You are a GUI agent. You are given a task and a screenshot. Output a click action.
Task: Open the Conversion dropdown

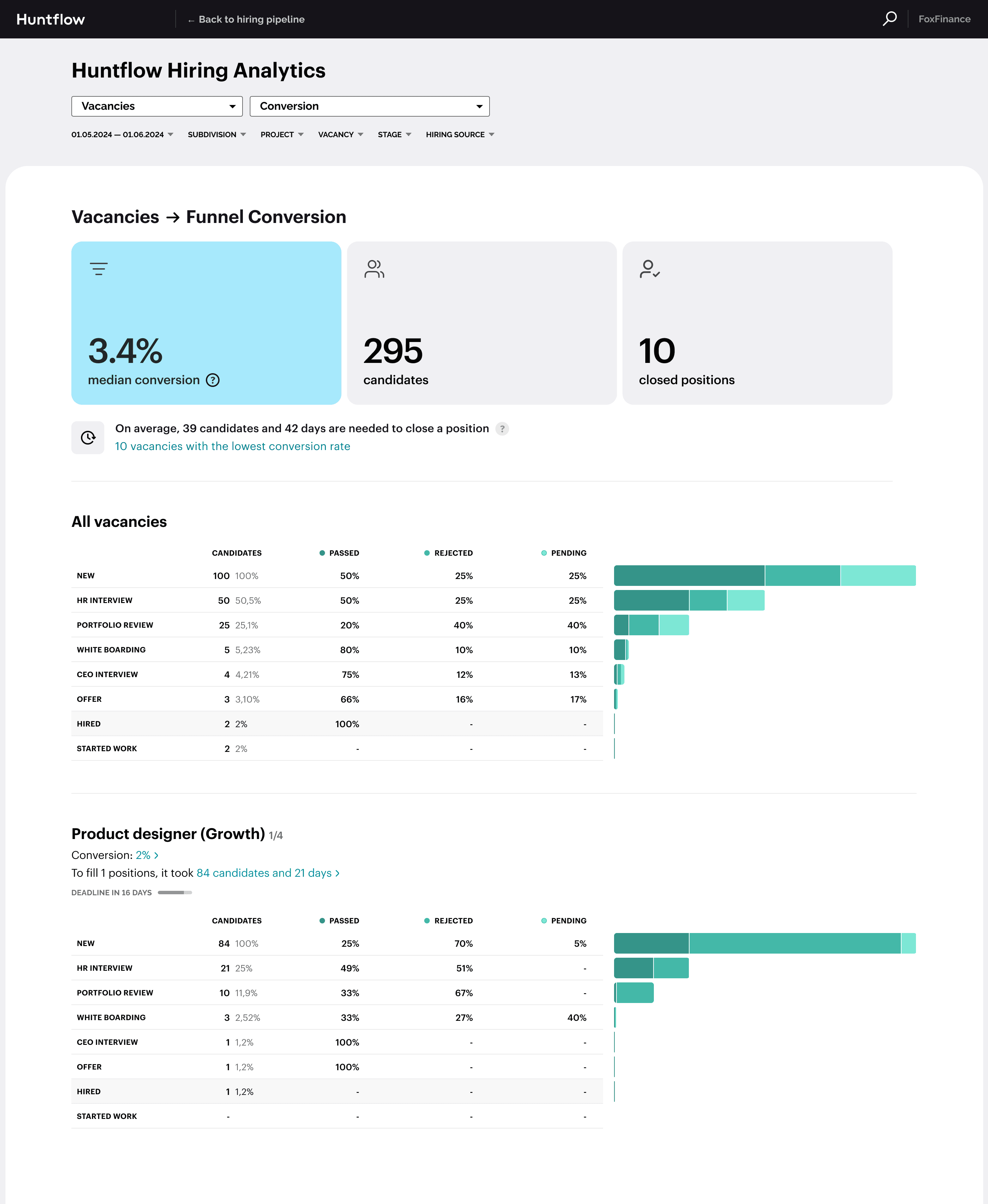(x=369, y=106)
